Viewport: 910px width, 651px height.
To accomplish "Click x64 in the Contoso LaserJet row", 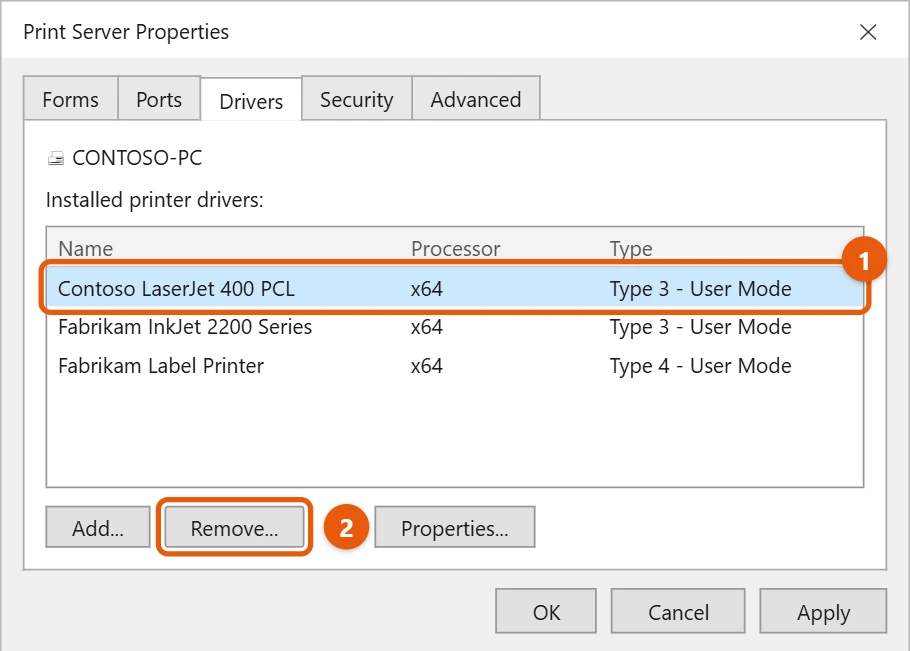I will click(x=427, y=288).
